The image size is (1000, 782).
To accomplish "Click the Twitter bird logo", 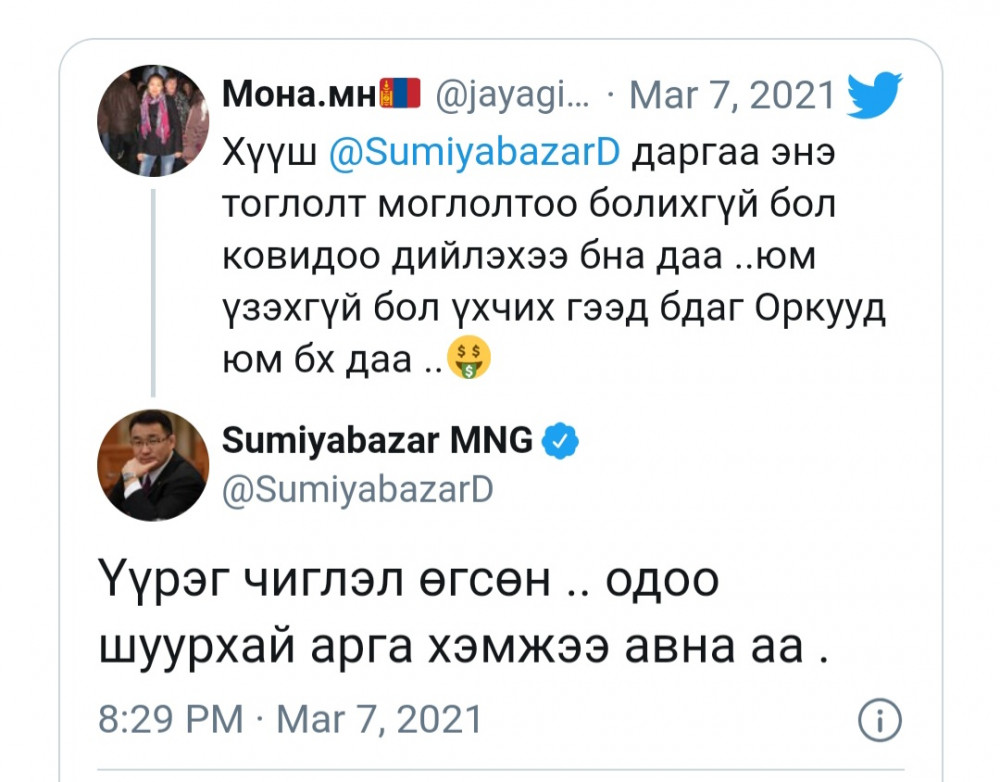I will tap(874, 95).
